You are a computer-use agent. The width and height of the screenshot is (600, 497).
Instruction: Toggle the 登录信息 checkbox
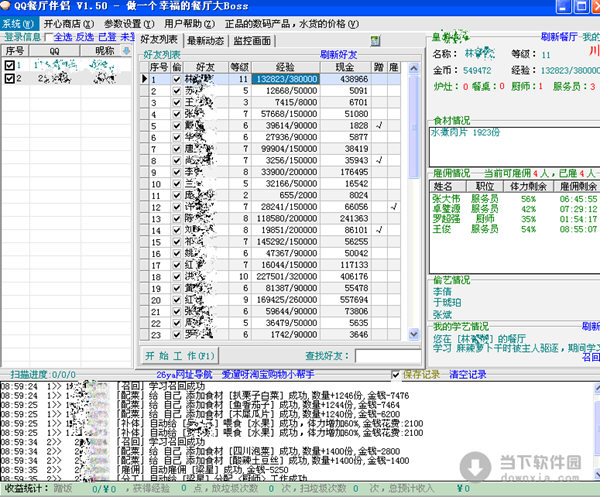(x=47, y=37)
